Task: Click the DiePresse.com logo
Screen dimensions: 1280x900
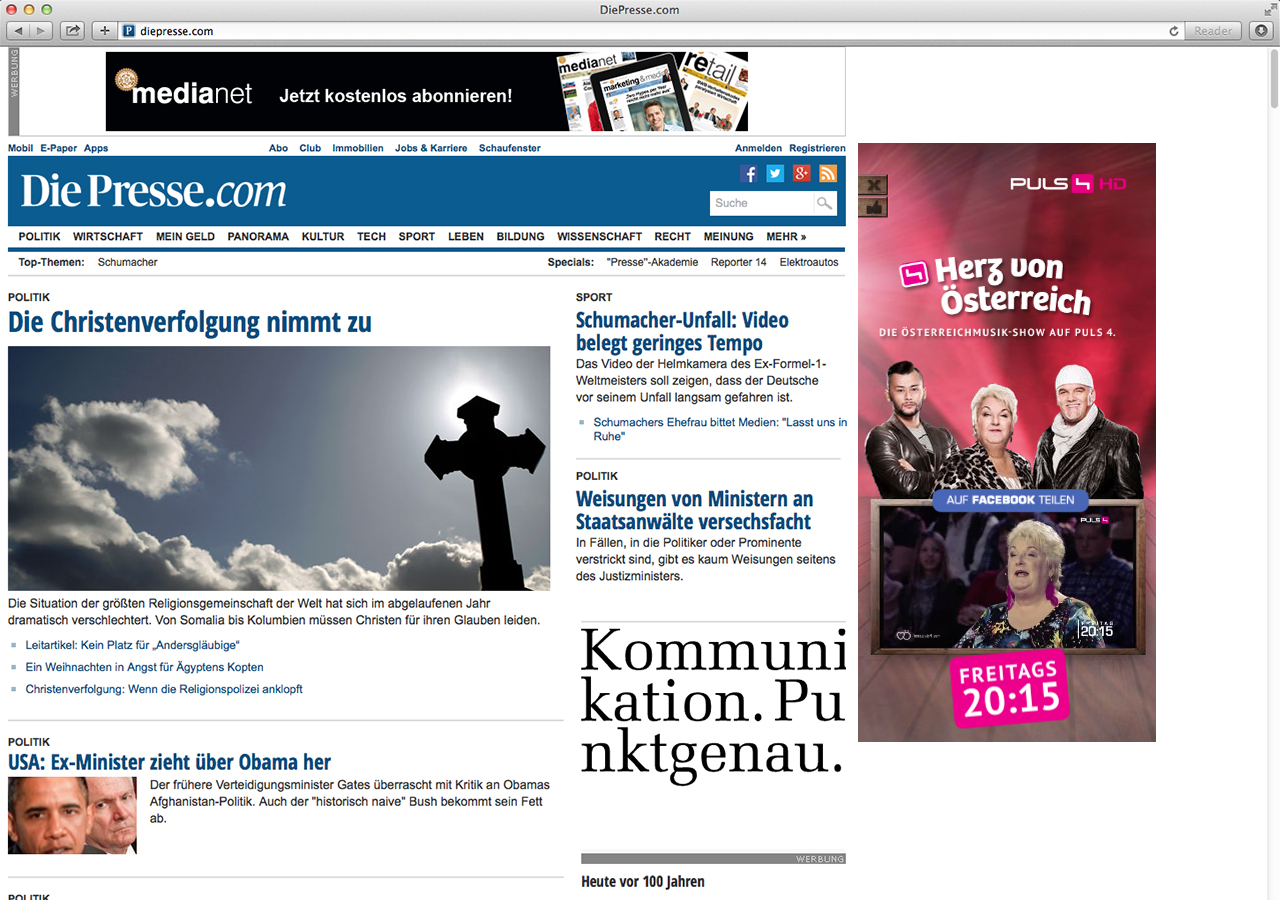Action: click(x=154, y=190)
